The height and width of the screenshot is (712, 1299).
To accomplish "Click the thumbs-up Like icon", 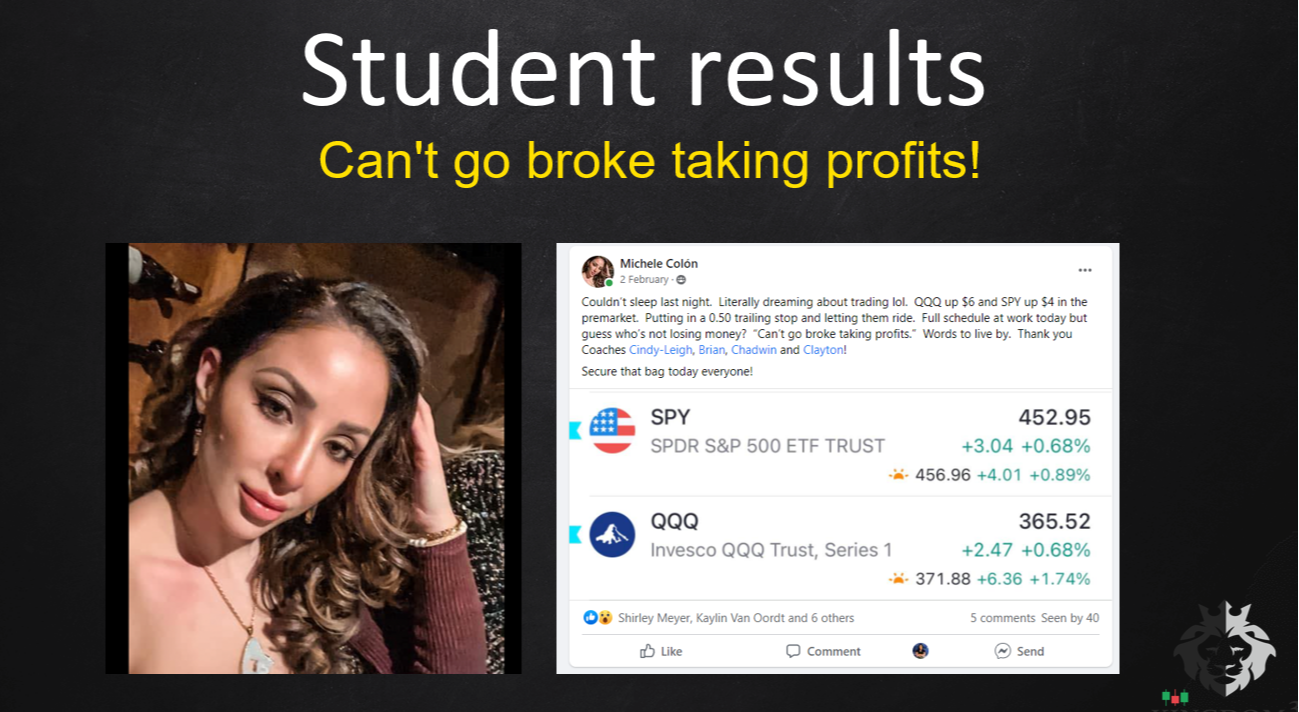I will click(x=647, y=651).
